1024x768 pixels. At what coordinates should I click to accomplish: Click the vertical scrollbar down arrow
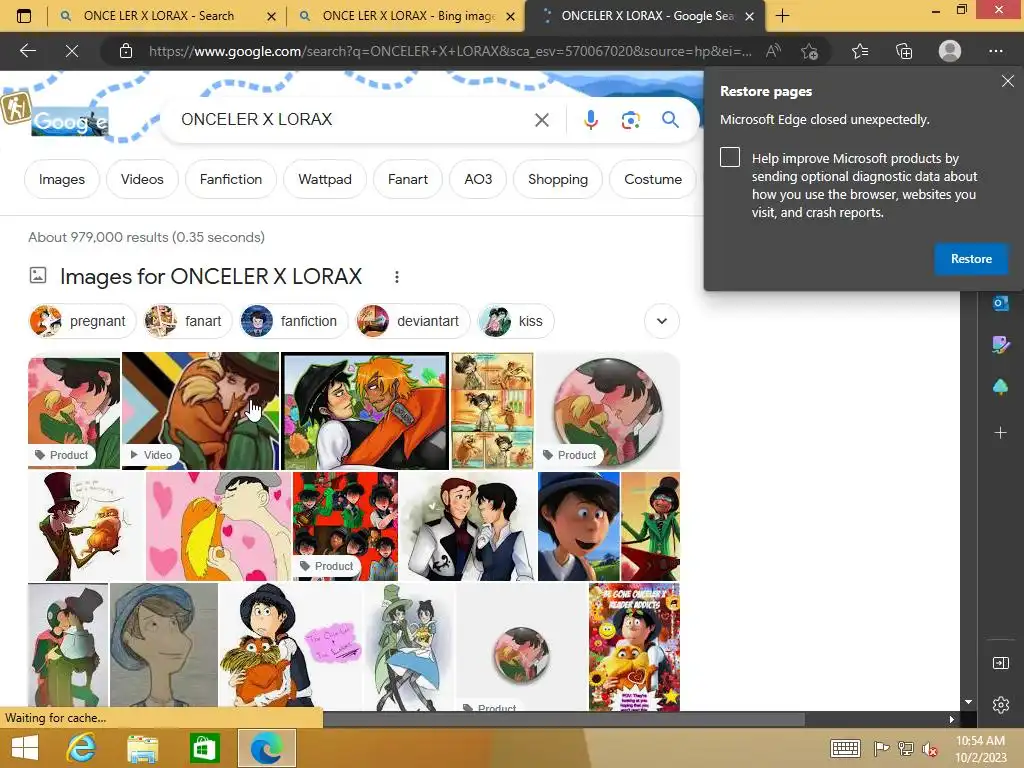tap(968, 702)
